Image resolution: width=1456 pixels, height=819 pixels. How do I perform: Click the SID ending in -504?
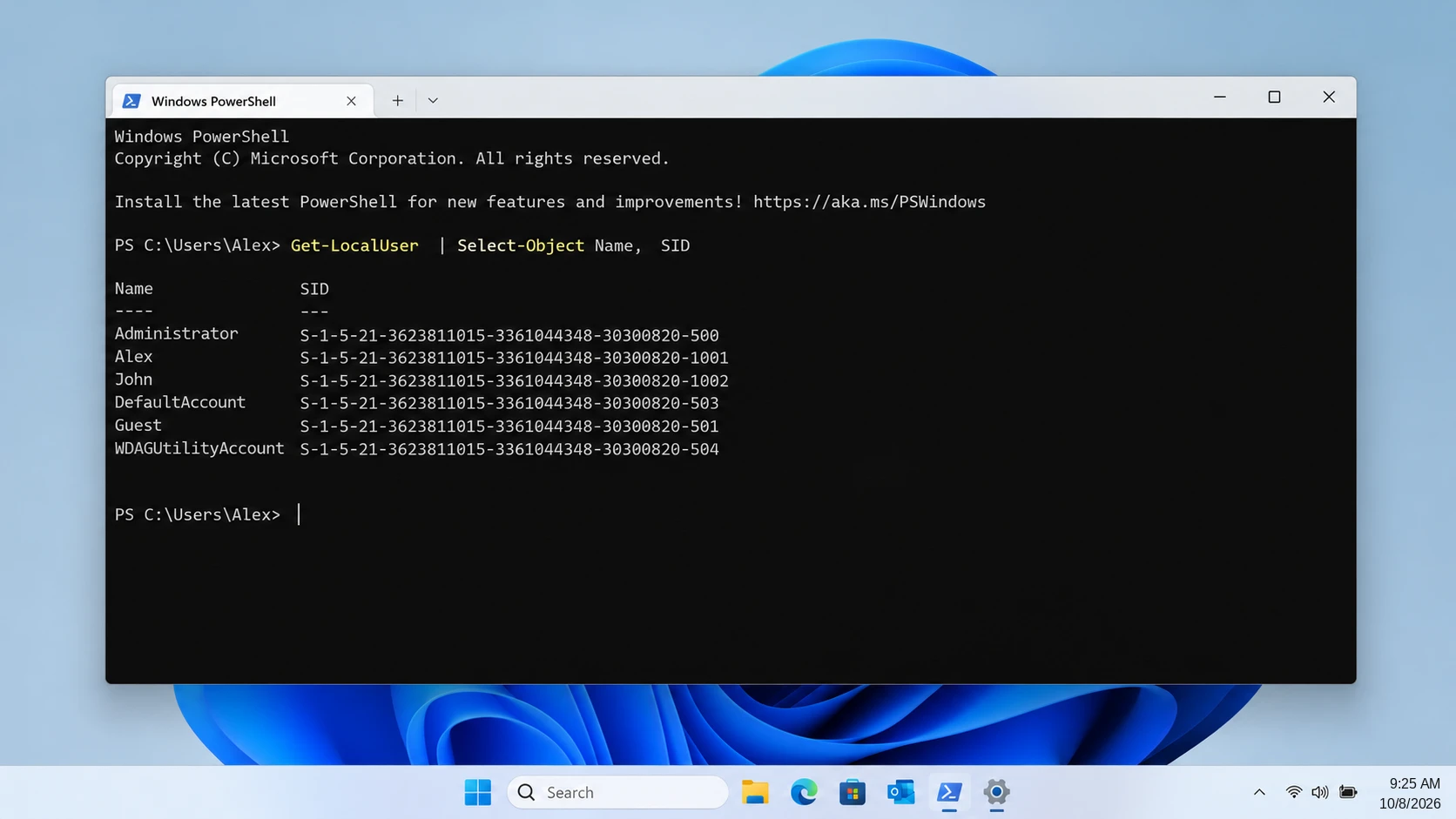tap(509, 449)
